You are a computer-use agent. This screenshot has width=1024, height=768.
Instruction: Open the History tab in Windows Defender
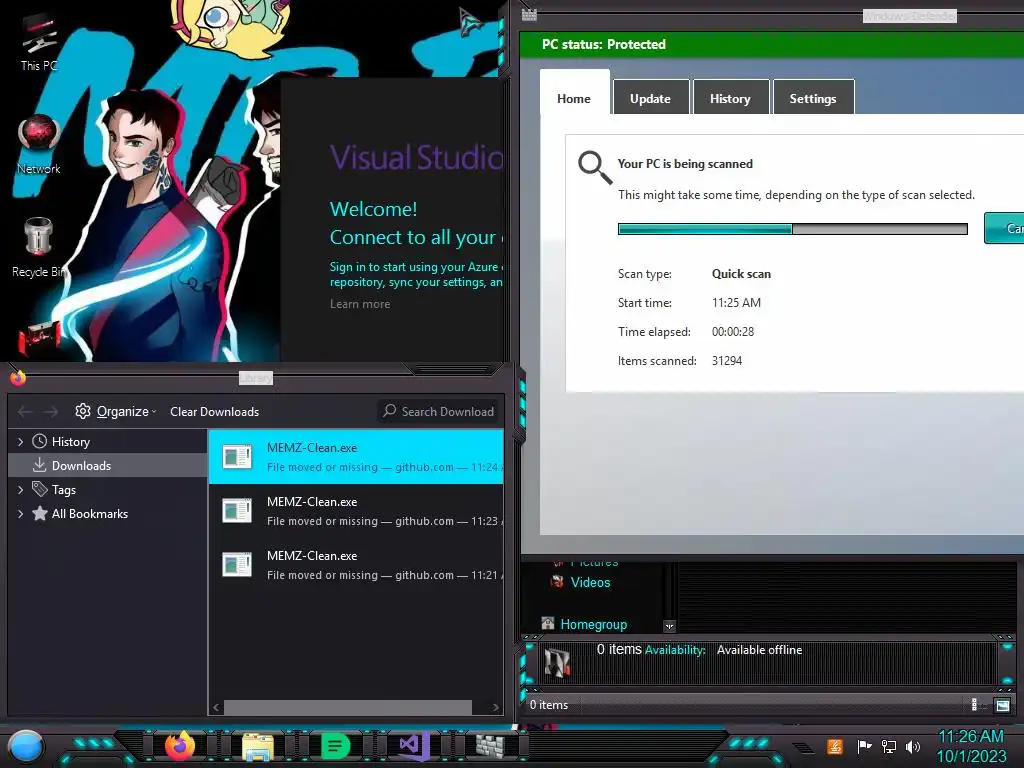tap(730, 98)
